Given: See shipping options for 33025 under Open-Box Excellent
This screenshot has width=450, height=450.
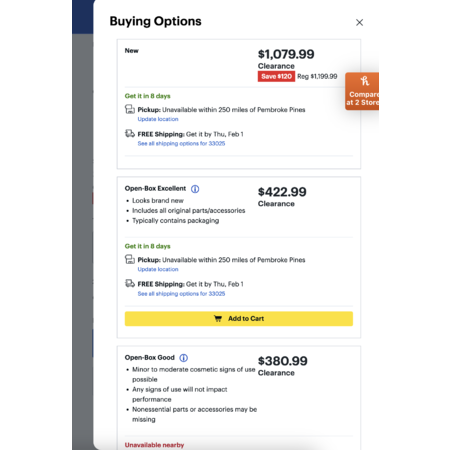Looking at the screenshot, I should point(181,294).
